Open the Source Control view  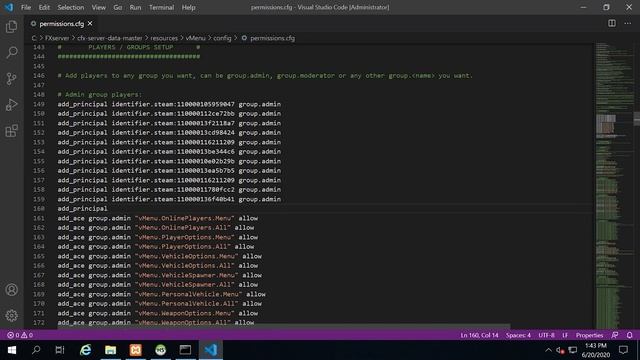click(x=11, y=78)
